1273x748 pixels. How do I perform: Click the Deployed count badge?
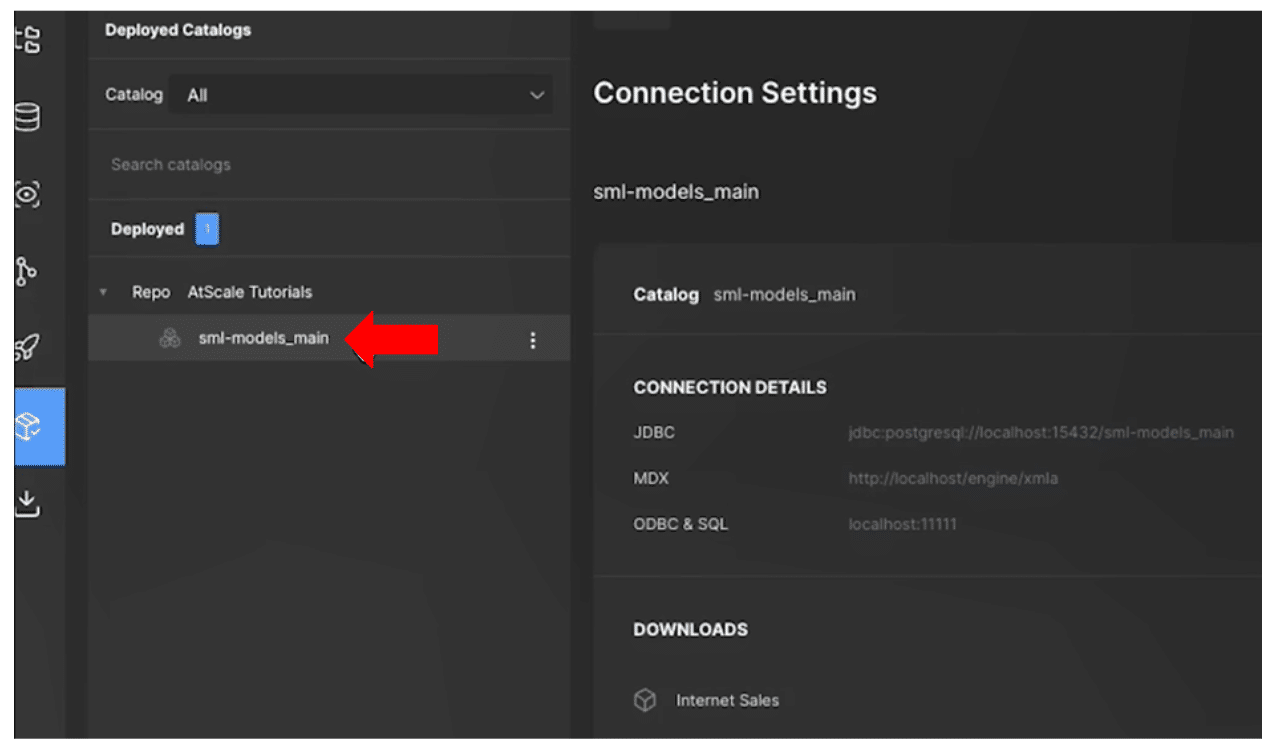[206, 228]
